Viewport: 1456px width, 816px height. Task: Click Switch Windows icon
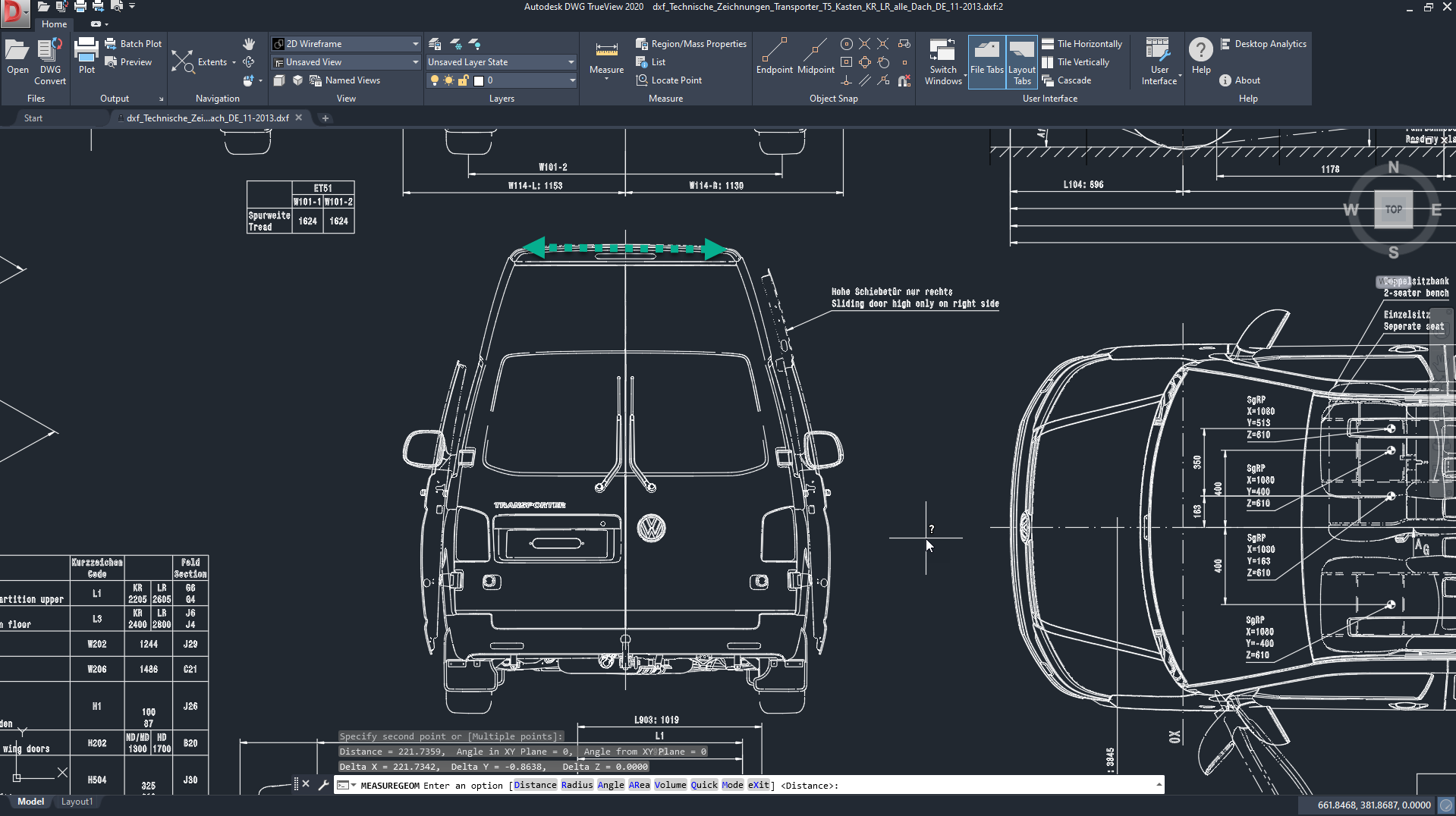942,61
